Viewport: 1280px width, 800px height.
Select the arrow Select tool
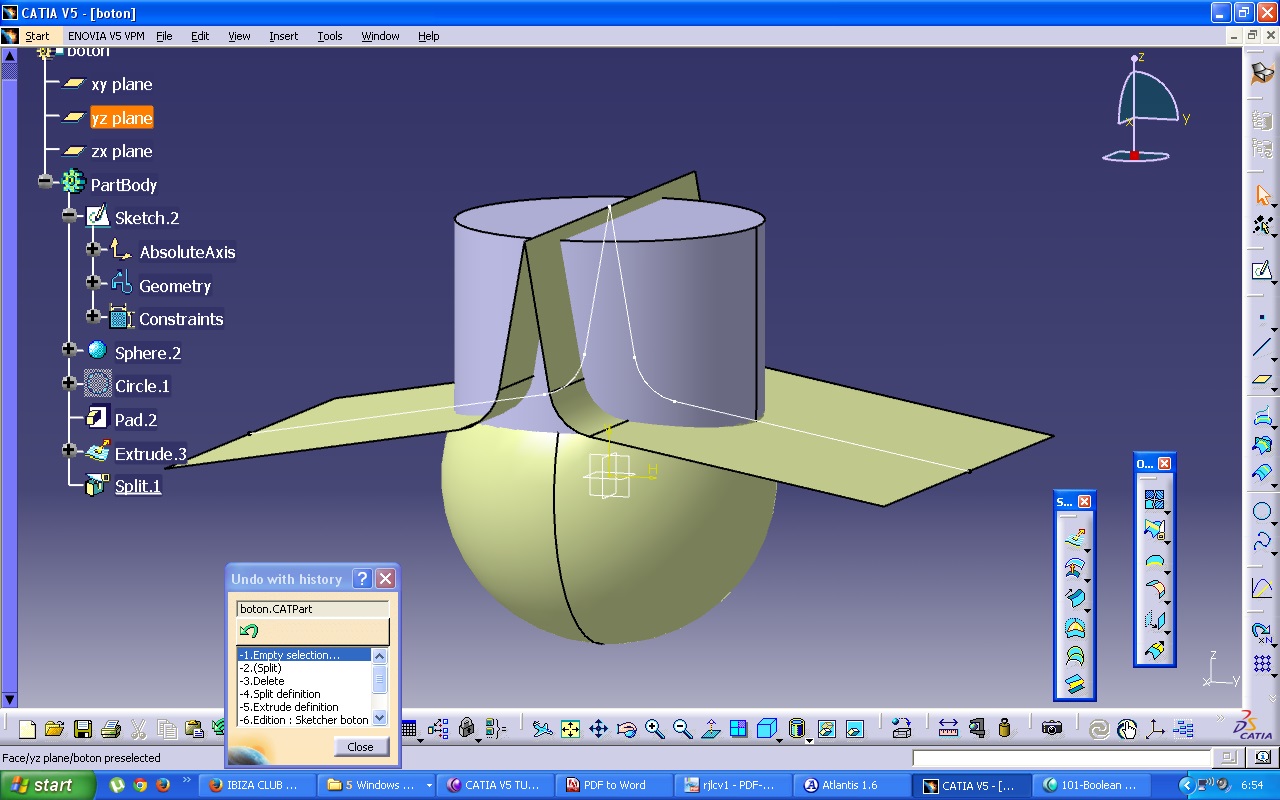coord(1262,195)
